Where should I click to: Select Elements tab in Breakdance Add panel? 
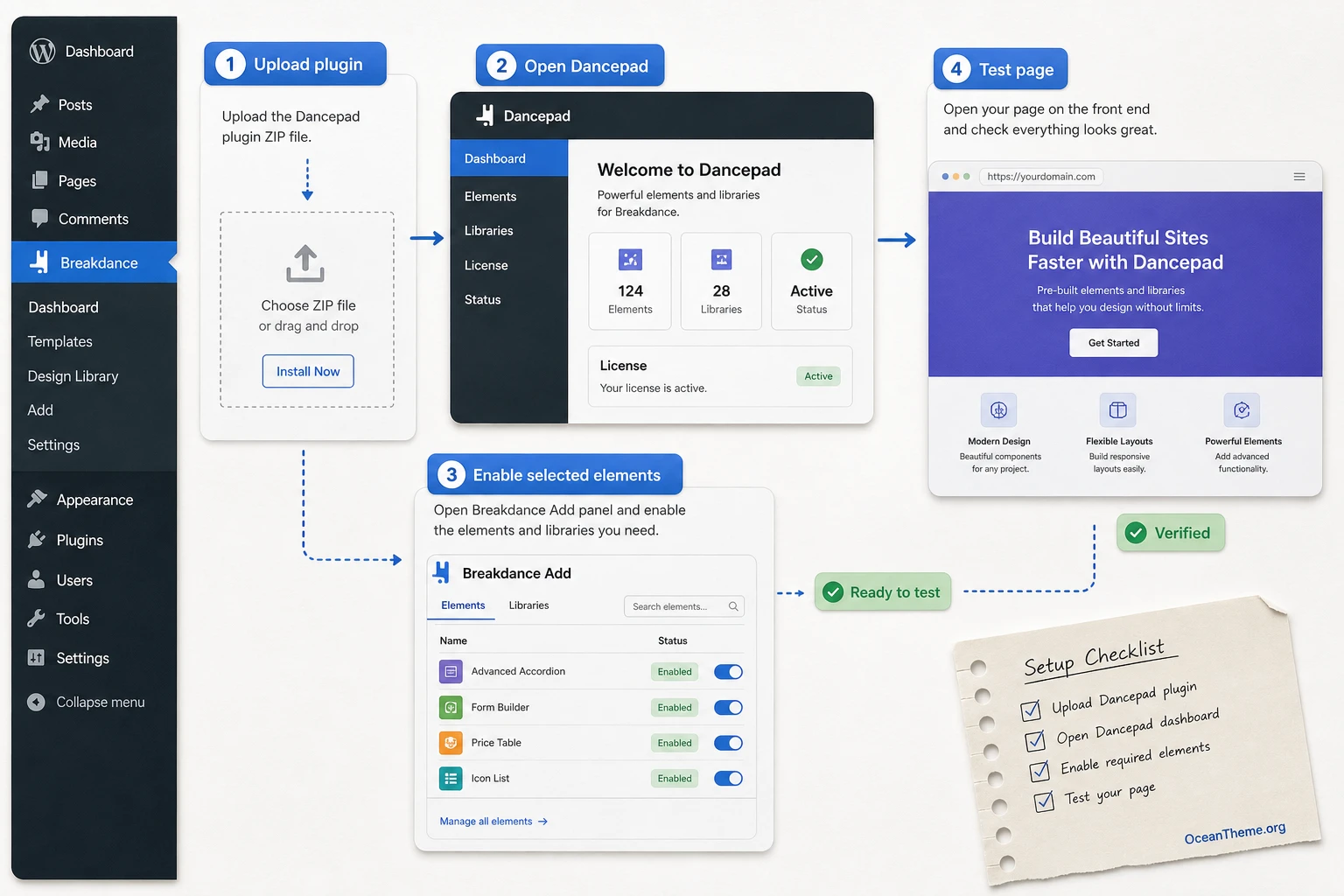pos(463,605)
